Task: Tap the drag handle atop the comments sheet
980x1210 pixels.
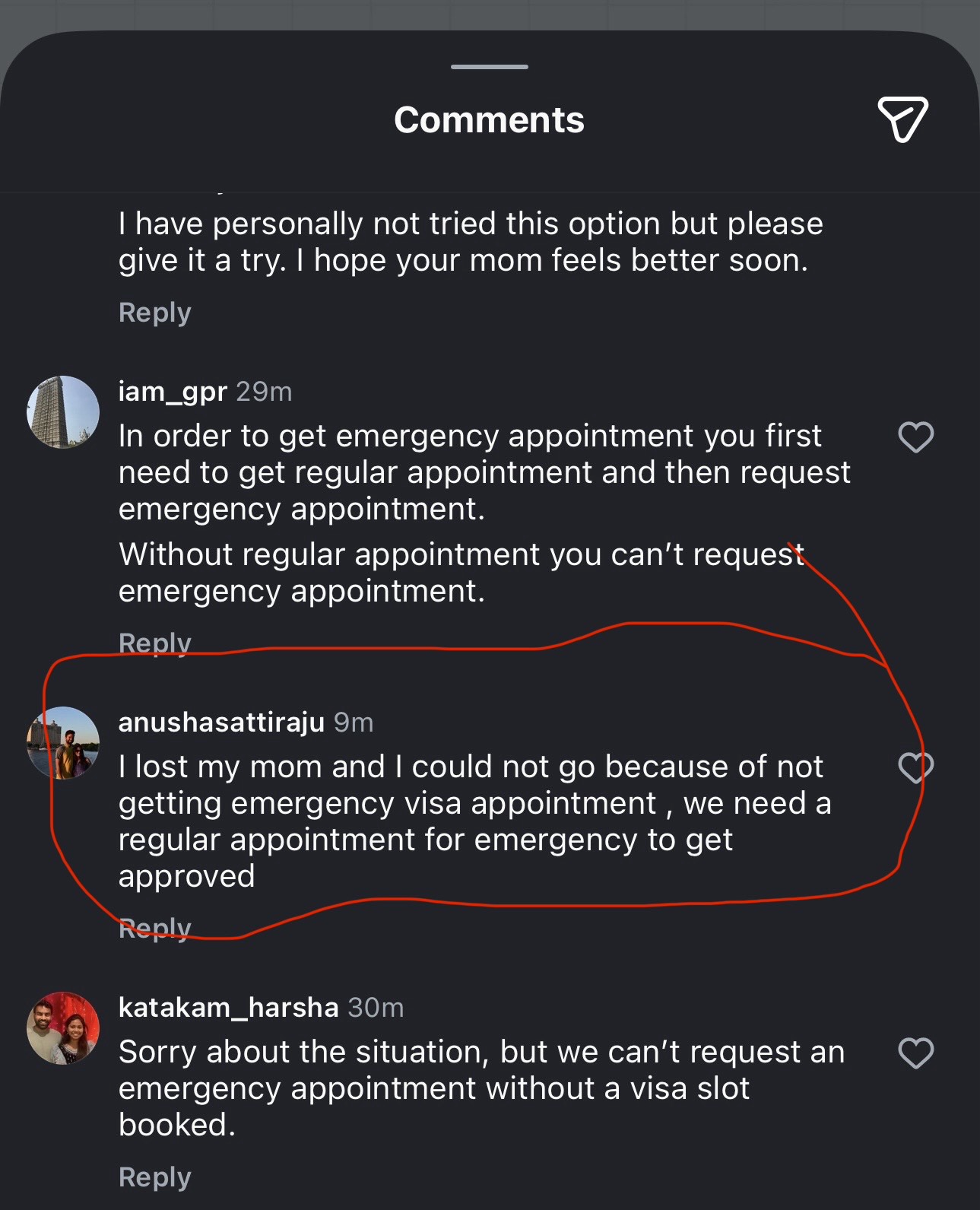Action: pyautogui.click(x=489, y=67)
